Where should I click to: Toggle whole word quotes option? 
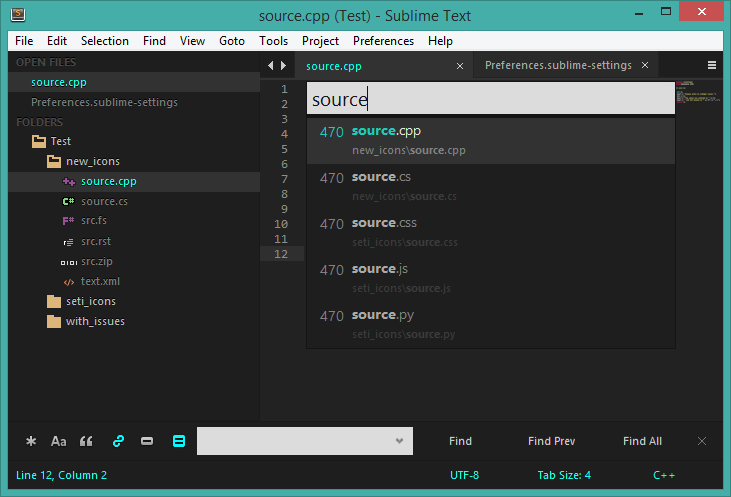[86, 441]
